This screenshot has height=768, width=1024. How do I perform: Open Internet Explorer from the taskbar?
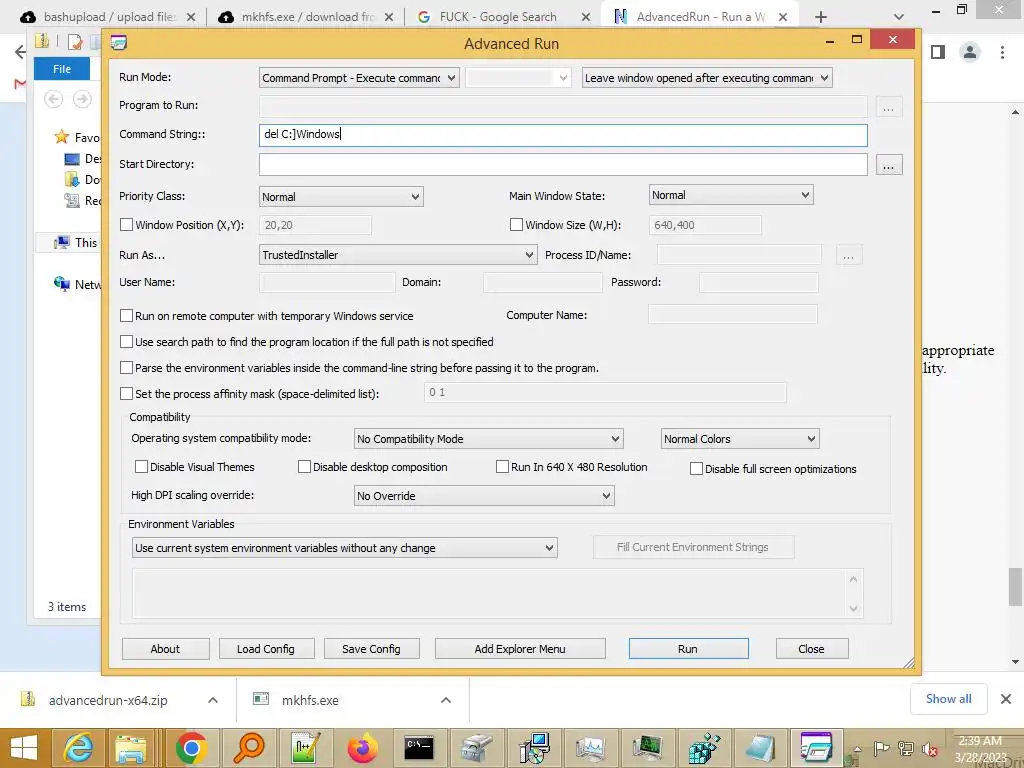coord(78,747)
